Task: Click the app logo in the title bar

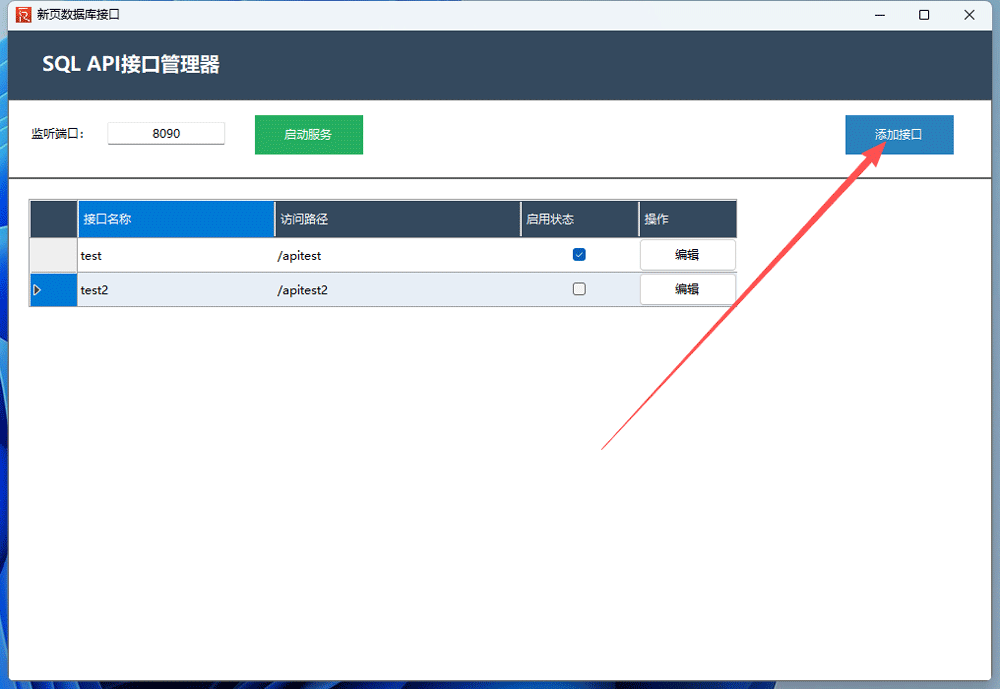Action: click(x=22, y=15)
